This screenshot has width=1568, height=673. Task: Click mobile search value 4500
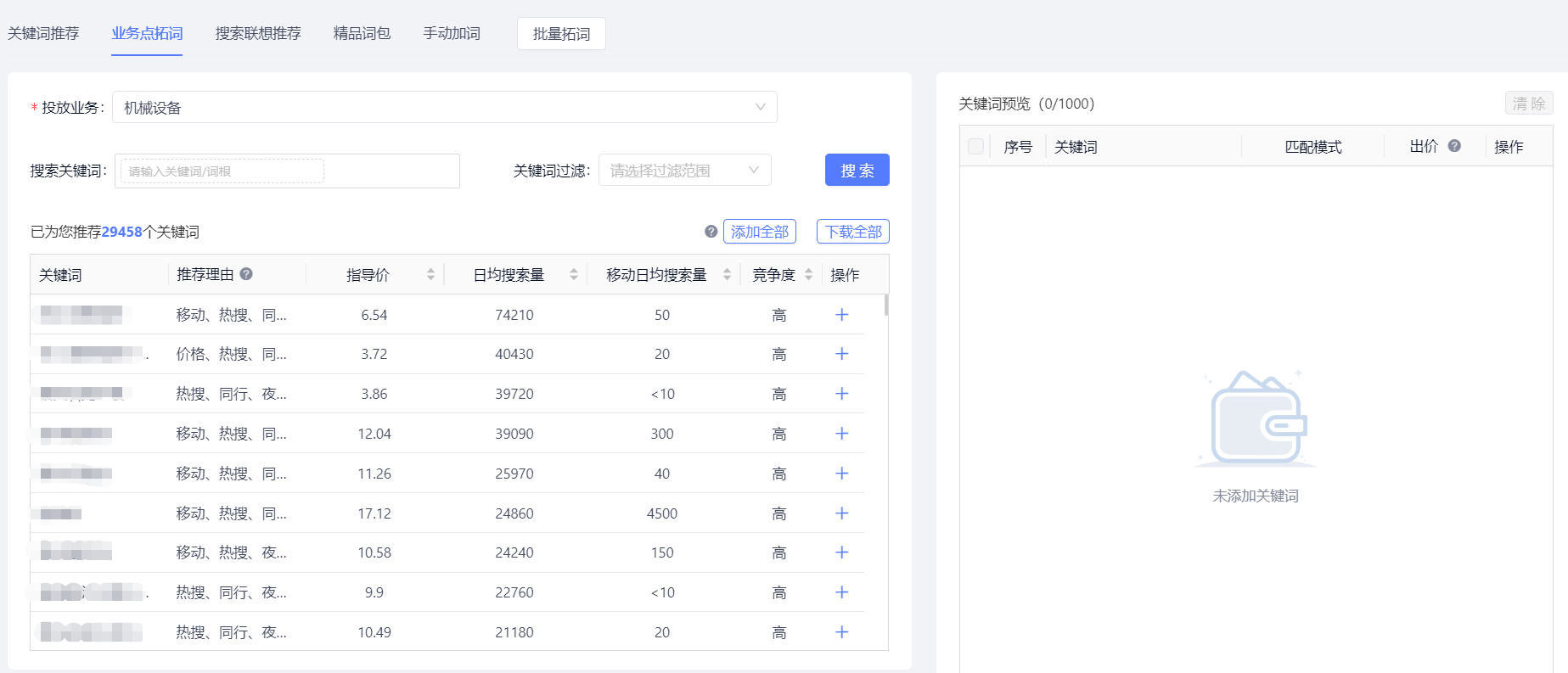click(662, 513)
